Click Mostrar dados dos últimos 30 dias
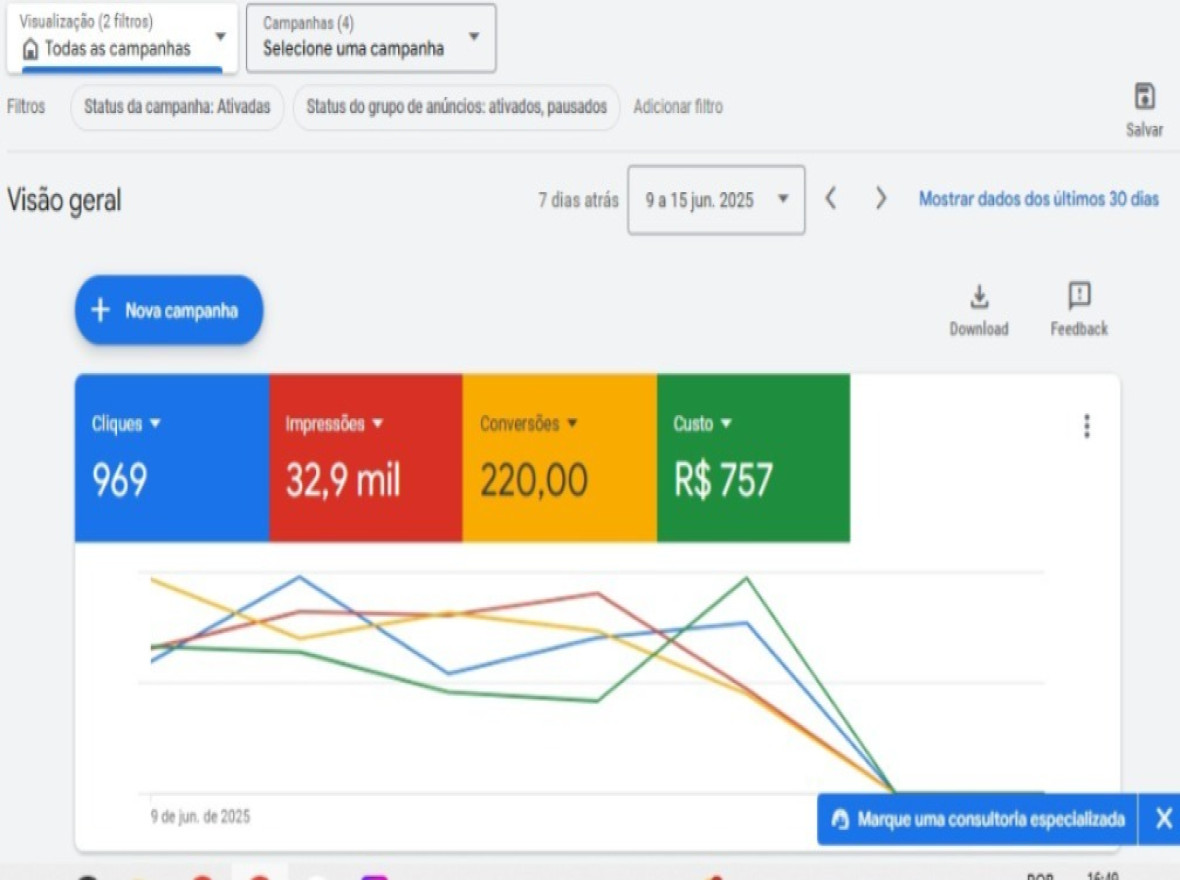The height and width of the screenshot is (880, 1180). (1038, 199)
